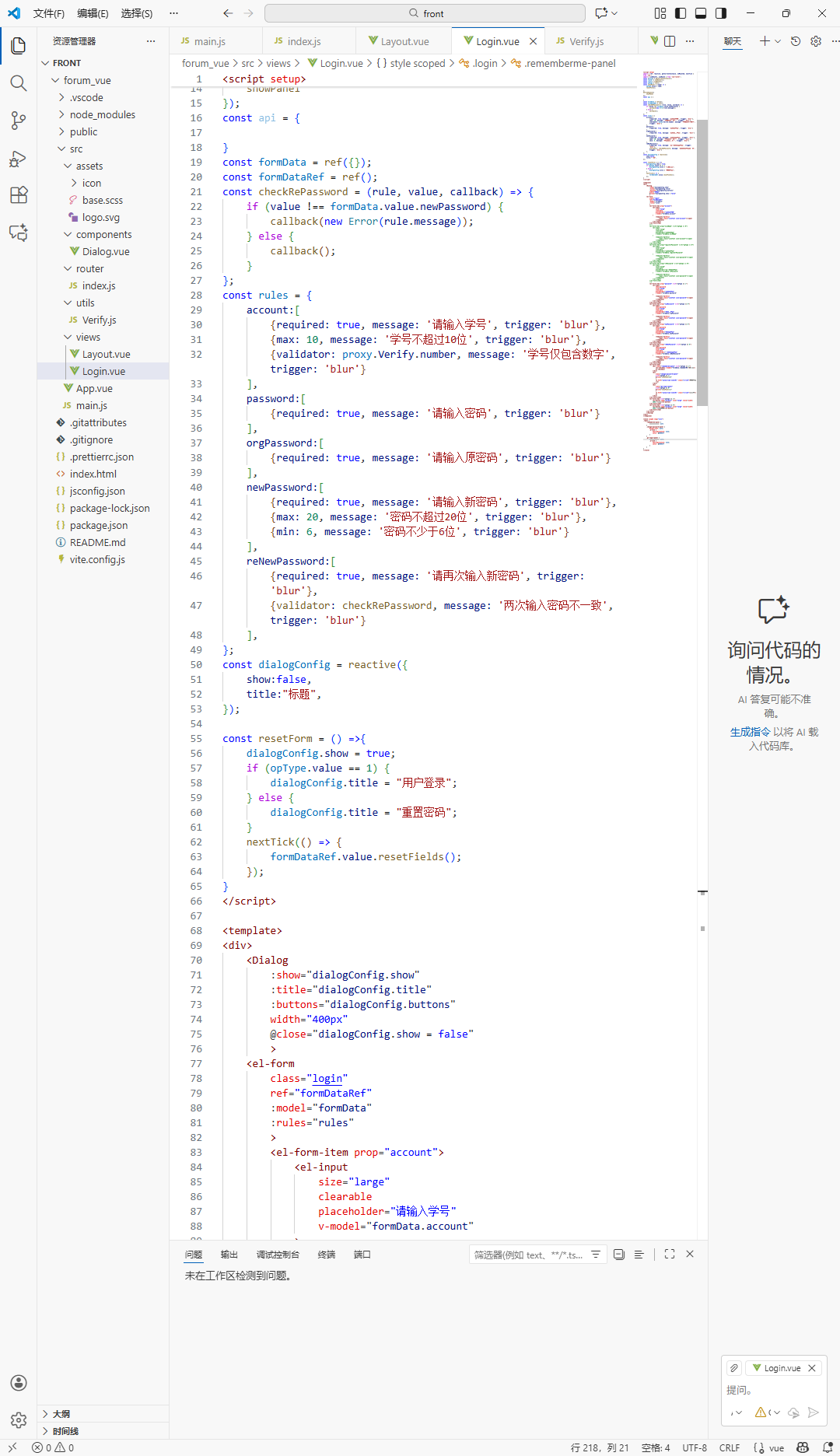Open the 调试控制台 panel tab

[x=278, y=1255]
